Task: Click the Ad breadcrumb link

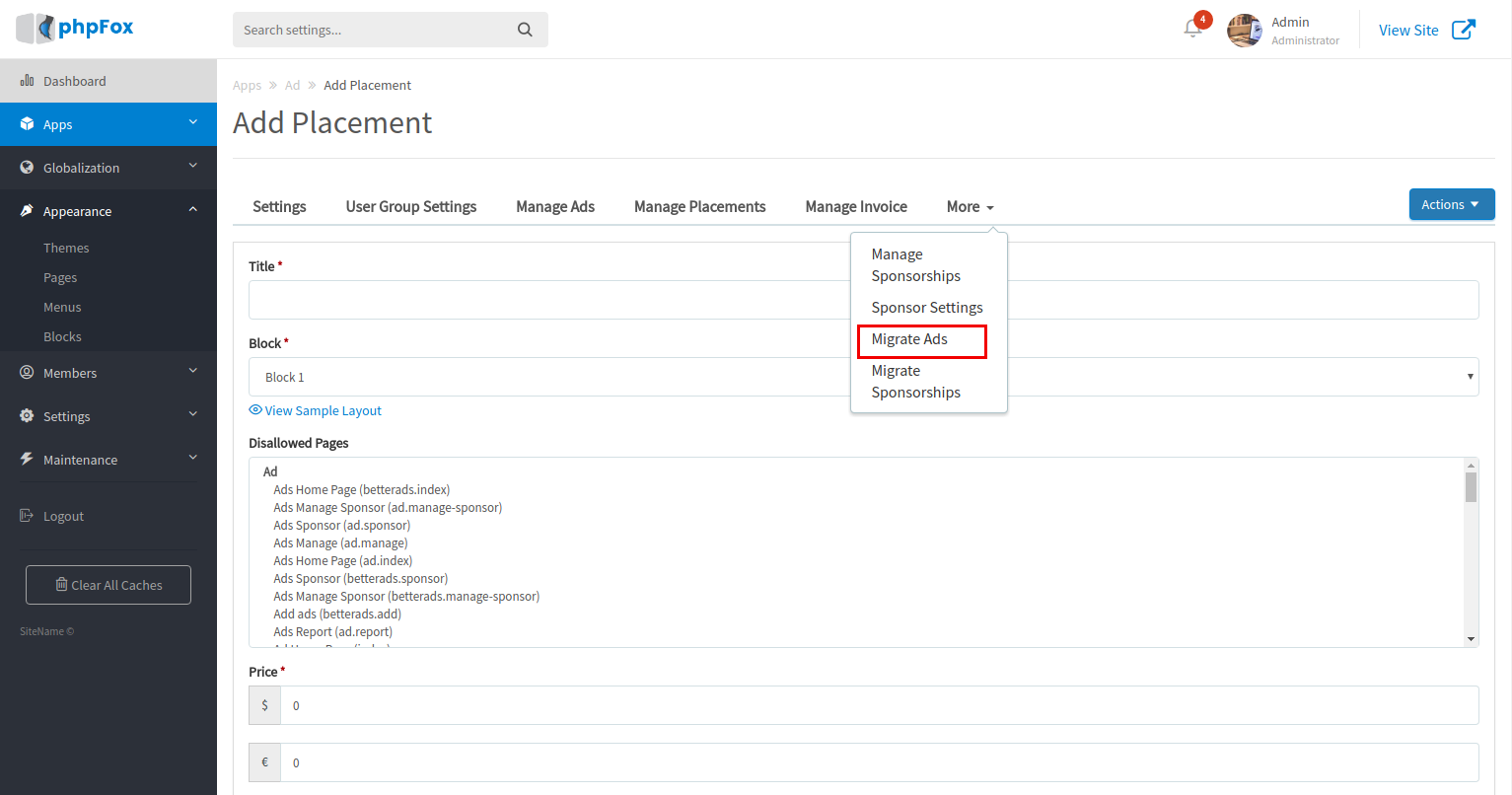Action: tap(292, 86)
